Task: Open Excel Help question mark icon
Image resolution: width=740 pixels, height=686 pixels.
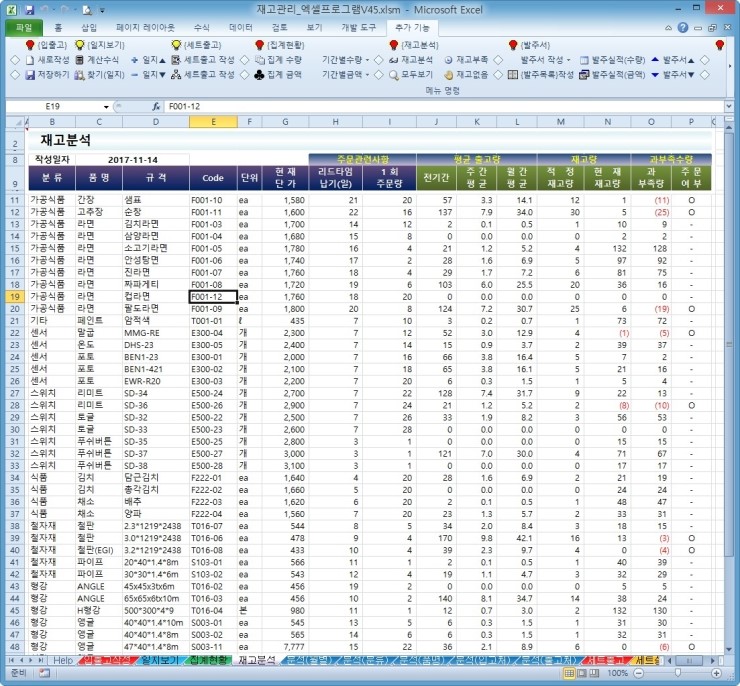Action: coord(683,28)
